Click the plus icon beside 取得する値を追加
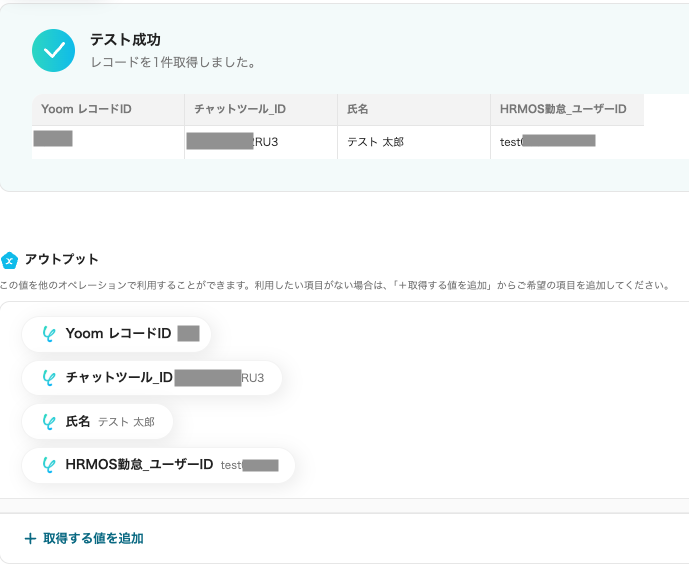The width and height of the screenshot is (689, 571). [x=30, y=538]
